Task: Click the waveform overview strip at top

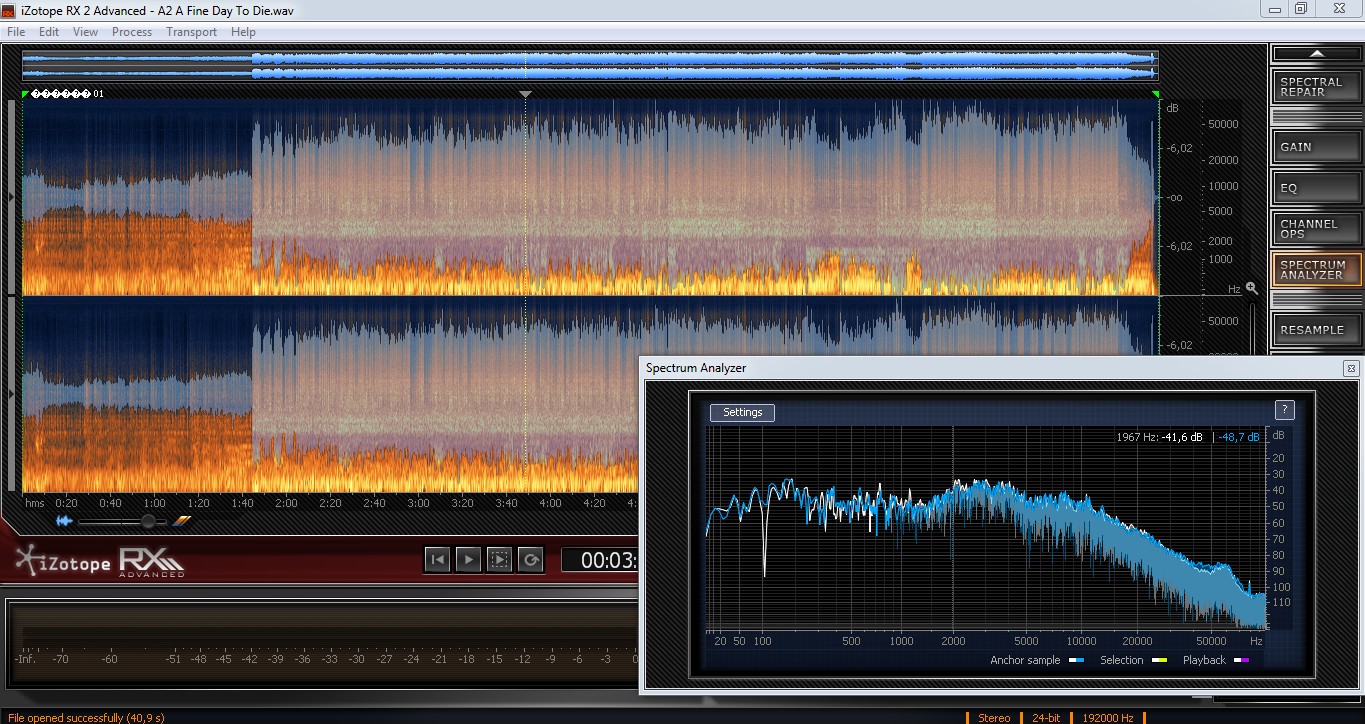Action: pos(590,66)
